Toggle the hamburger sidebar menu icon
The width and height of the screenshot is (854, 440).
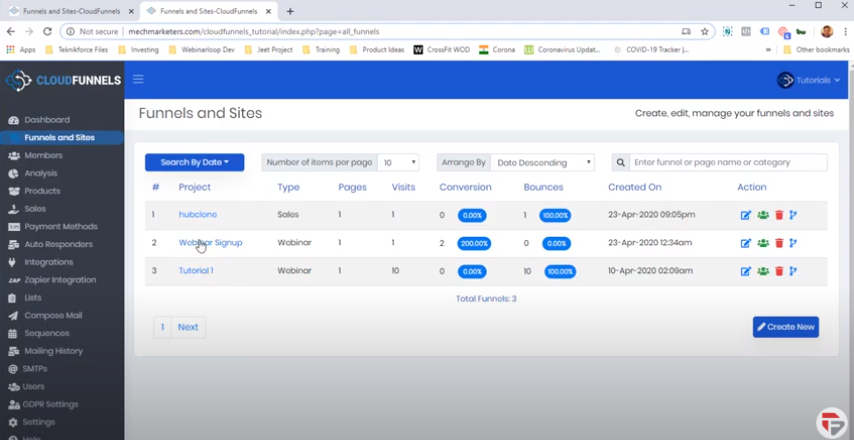coord(138,80)
